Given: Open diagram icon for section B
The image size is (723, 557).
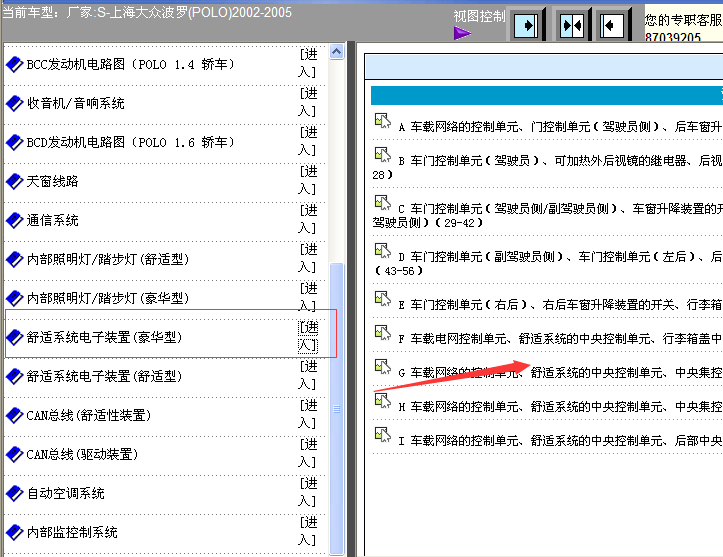Looking at the screenshot, I should [x=383, y=155].
